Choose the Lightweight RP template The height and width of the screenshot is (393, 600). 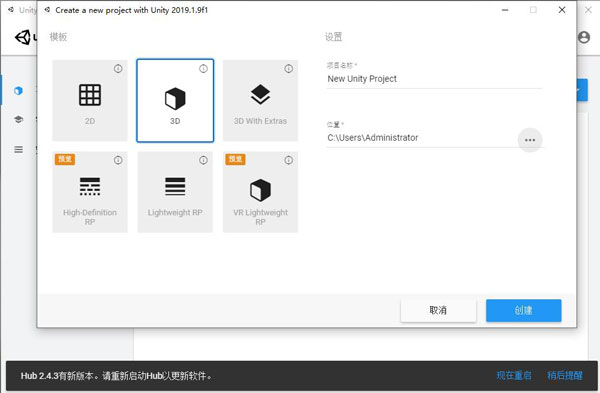coord(175,192)
